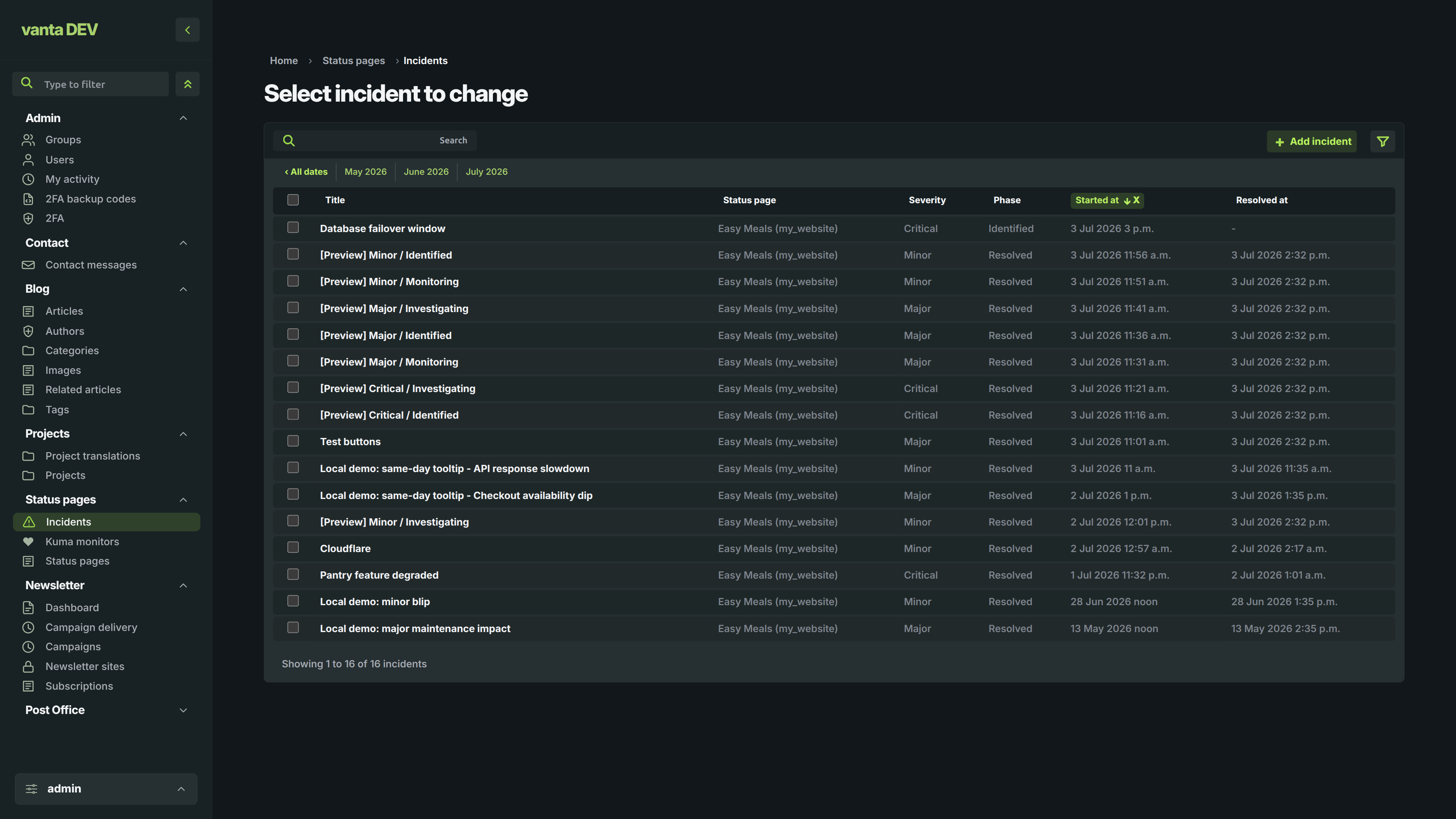Click the Articles list icon
The width and height of the screenshot is (1456, 819).
click(x=28, y=311)
